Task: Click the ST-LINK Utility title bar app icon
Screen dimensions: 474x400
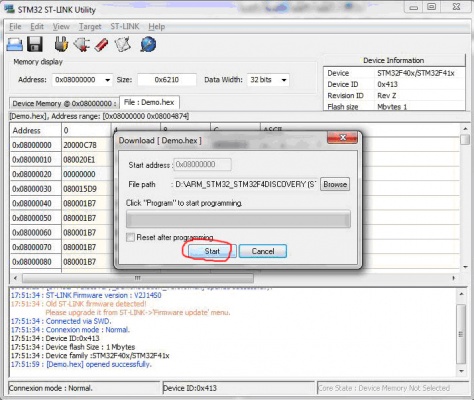Action: point(9,9)
